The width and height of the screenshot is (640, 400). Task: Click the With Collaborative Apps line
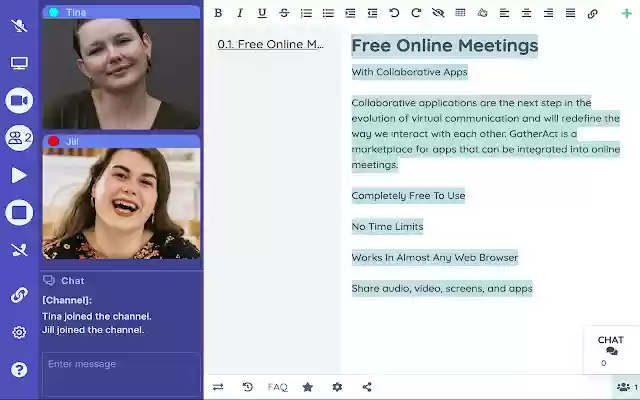[x=409, y=72]
